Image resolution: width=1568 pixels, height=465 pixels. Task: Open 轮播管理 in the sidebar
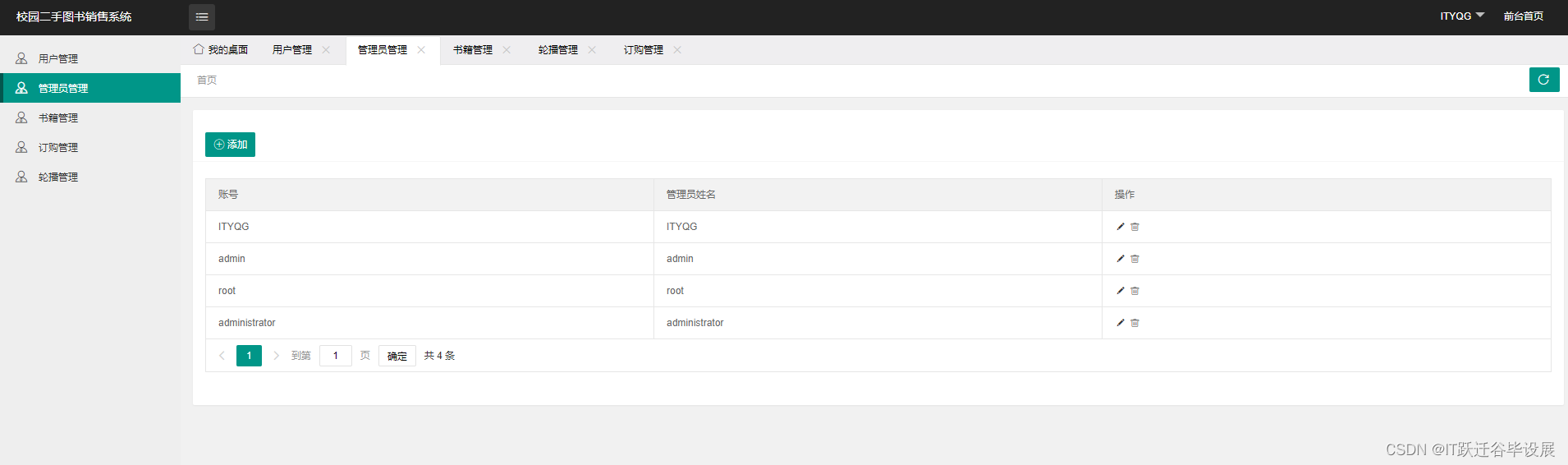[x=90, y=177]
